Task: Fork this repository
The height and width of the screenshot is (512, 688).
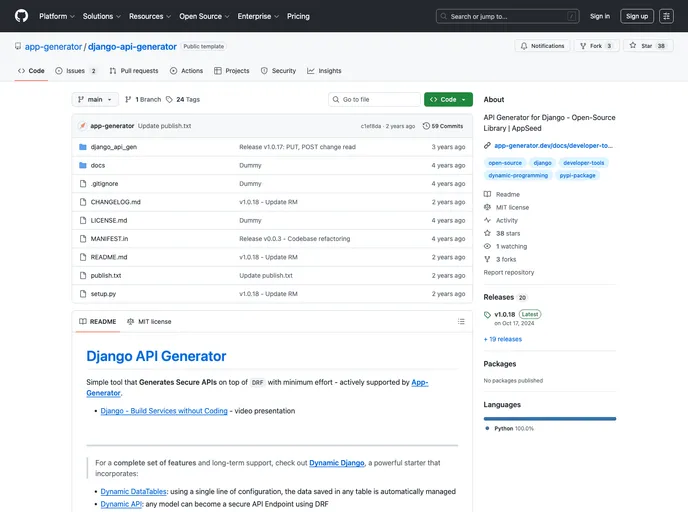Action: 596,46
